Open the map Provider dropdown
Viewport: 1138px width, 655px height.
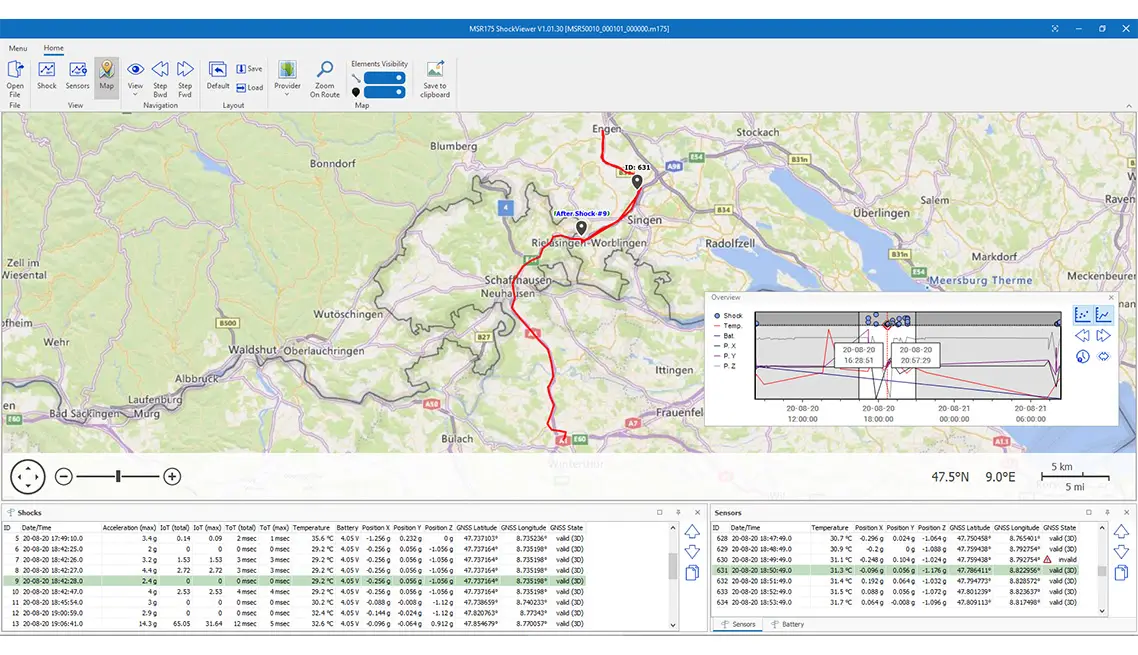point(287,77)
